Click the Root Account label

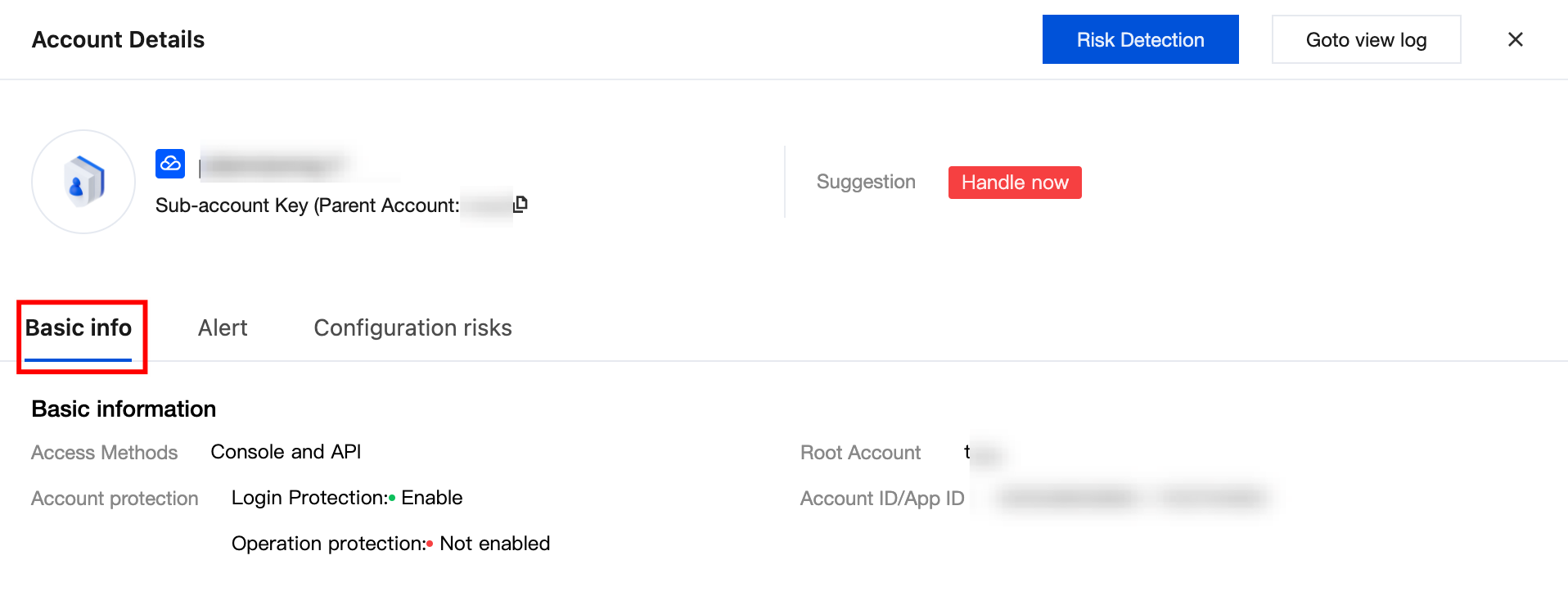[860, 453]
